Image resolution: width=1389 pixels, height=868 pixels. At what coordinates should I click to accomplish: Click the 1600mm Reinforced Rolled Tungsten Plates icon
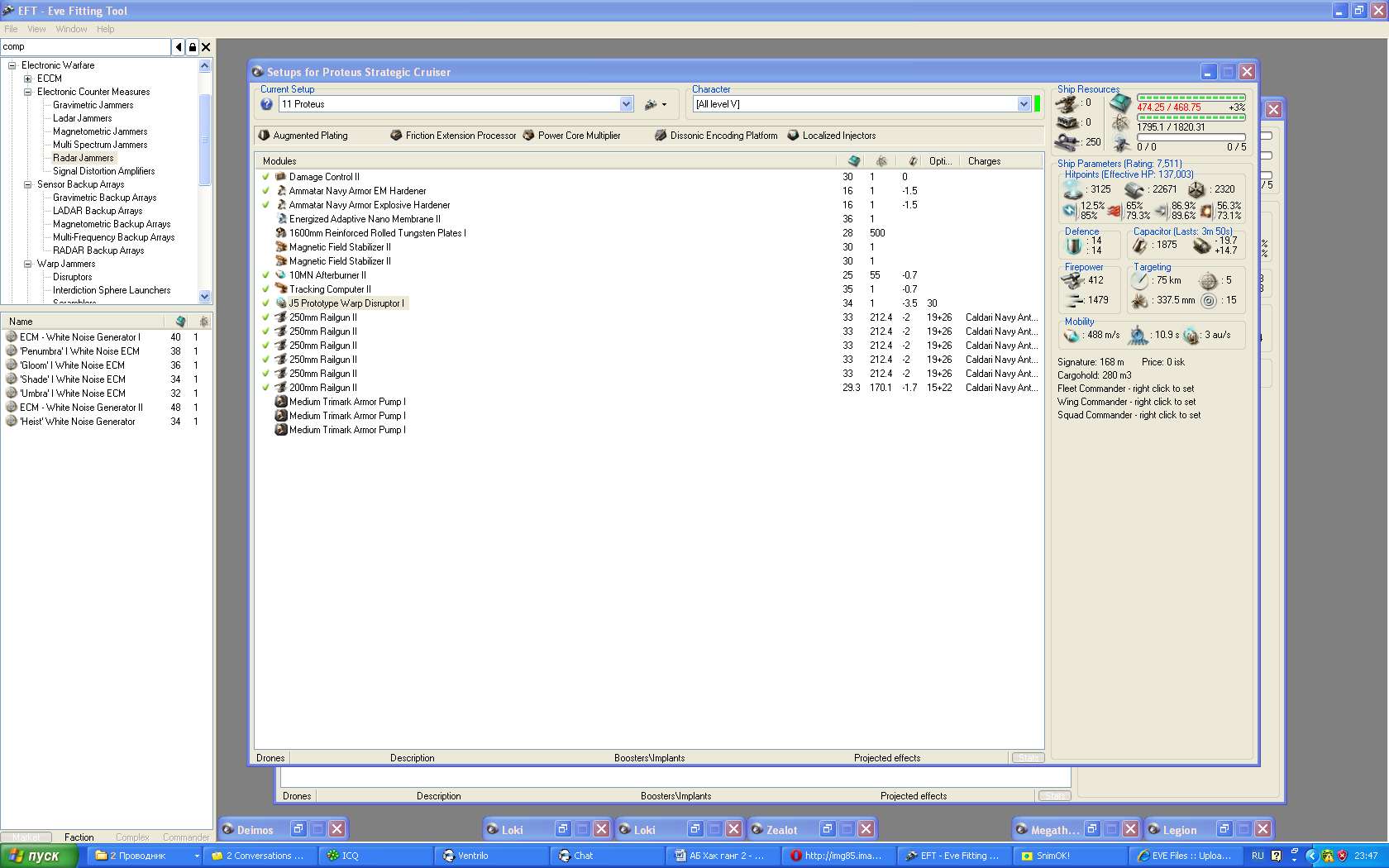click(280, 233)
